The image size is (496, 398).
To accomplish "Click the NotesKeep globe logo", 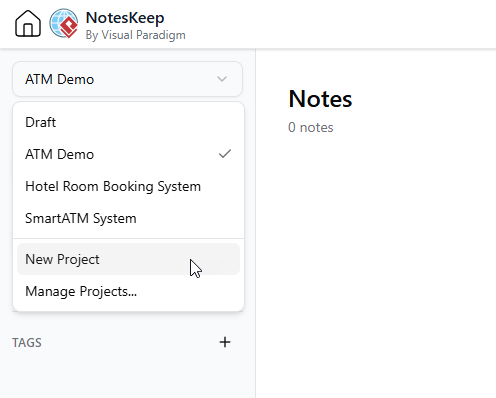I will click(x=64, y=23).
